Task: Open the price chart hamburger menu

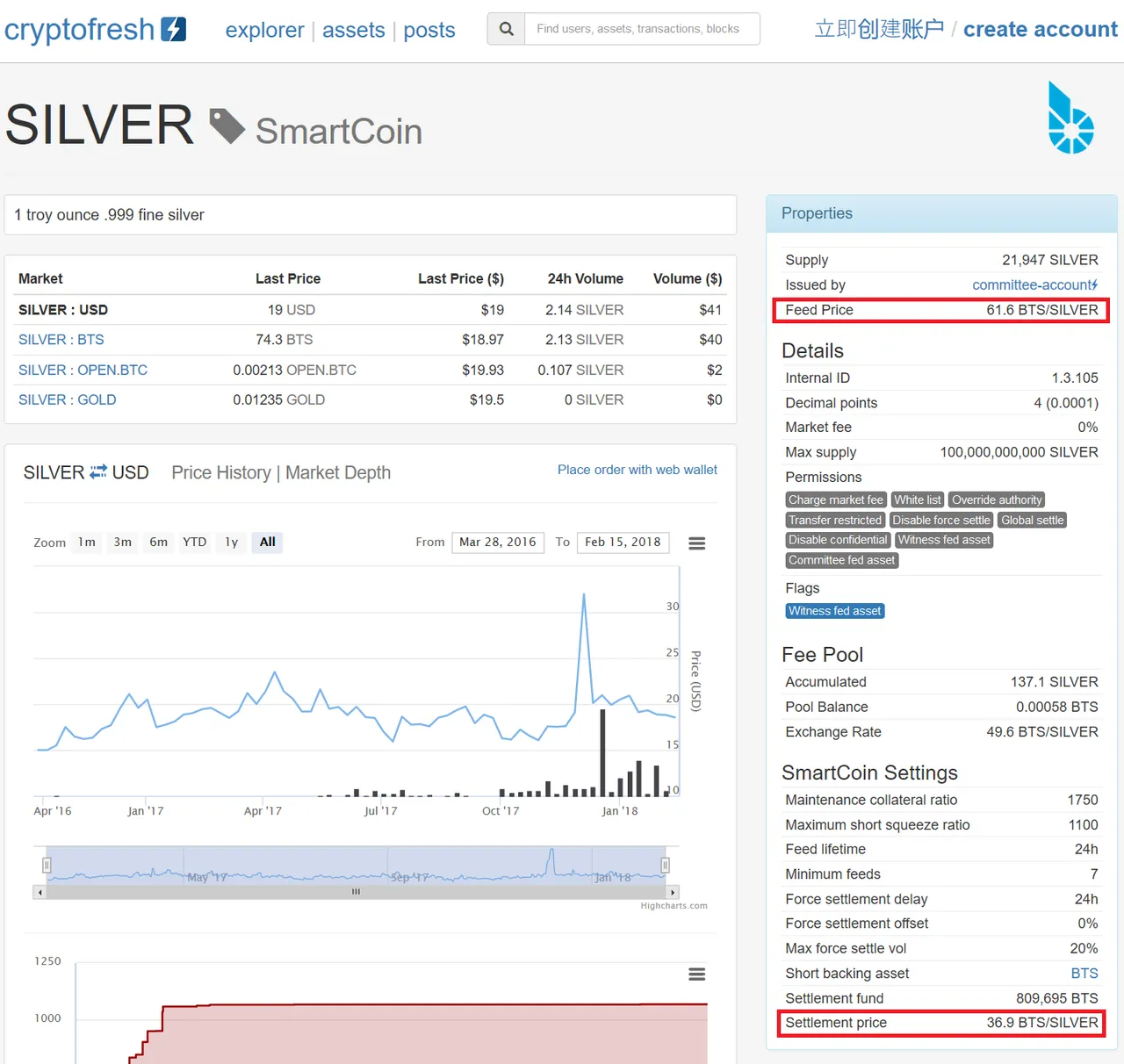Action: coord(696,543)
